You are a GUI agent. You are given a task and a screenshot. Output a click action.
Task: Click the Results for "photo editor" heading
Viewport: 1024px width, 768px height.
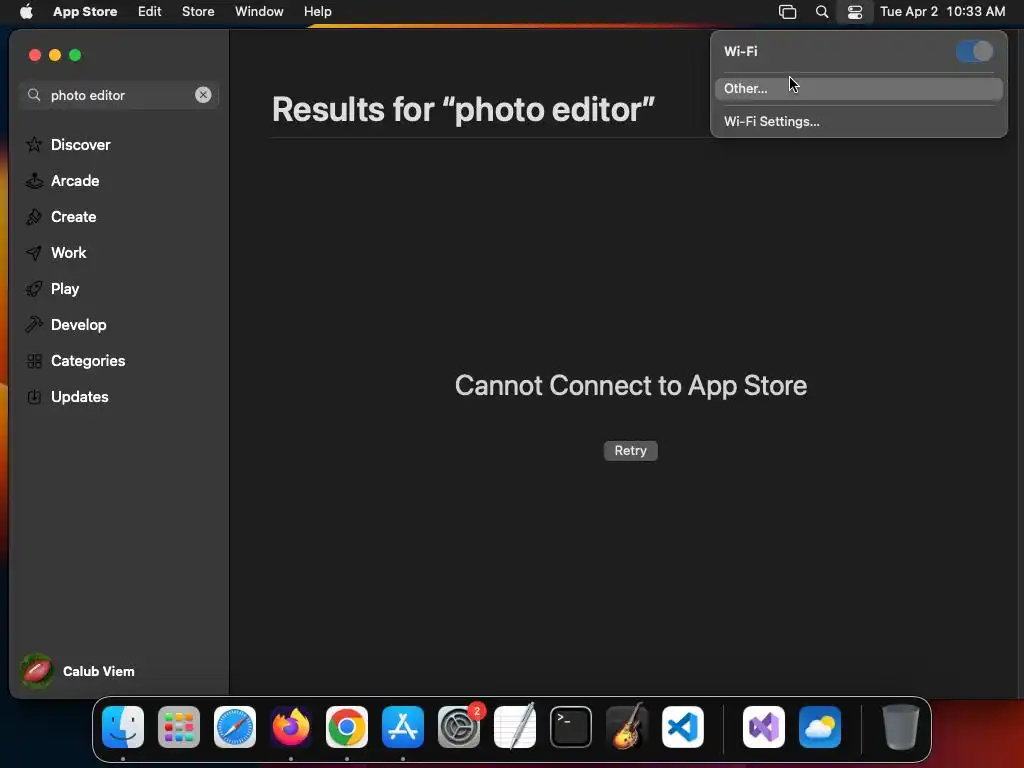463,109
